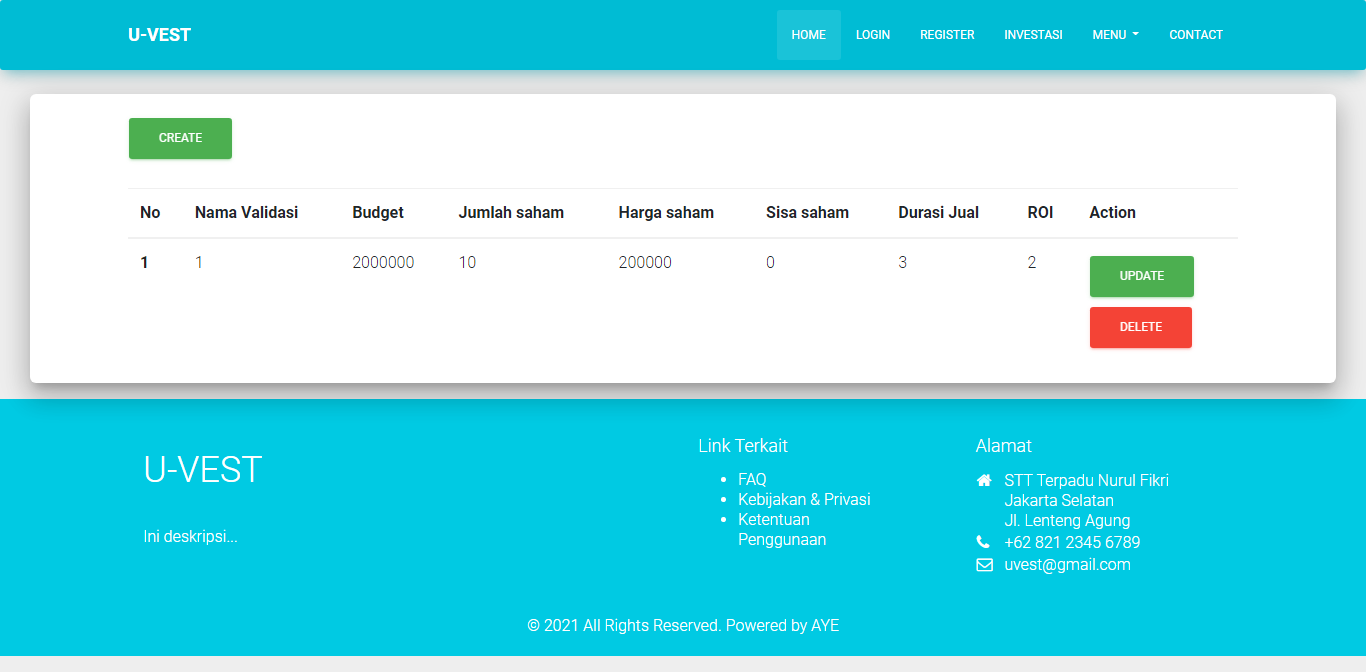Click the U-VEST brand logo in the navbar

click(x=159, y=35)
